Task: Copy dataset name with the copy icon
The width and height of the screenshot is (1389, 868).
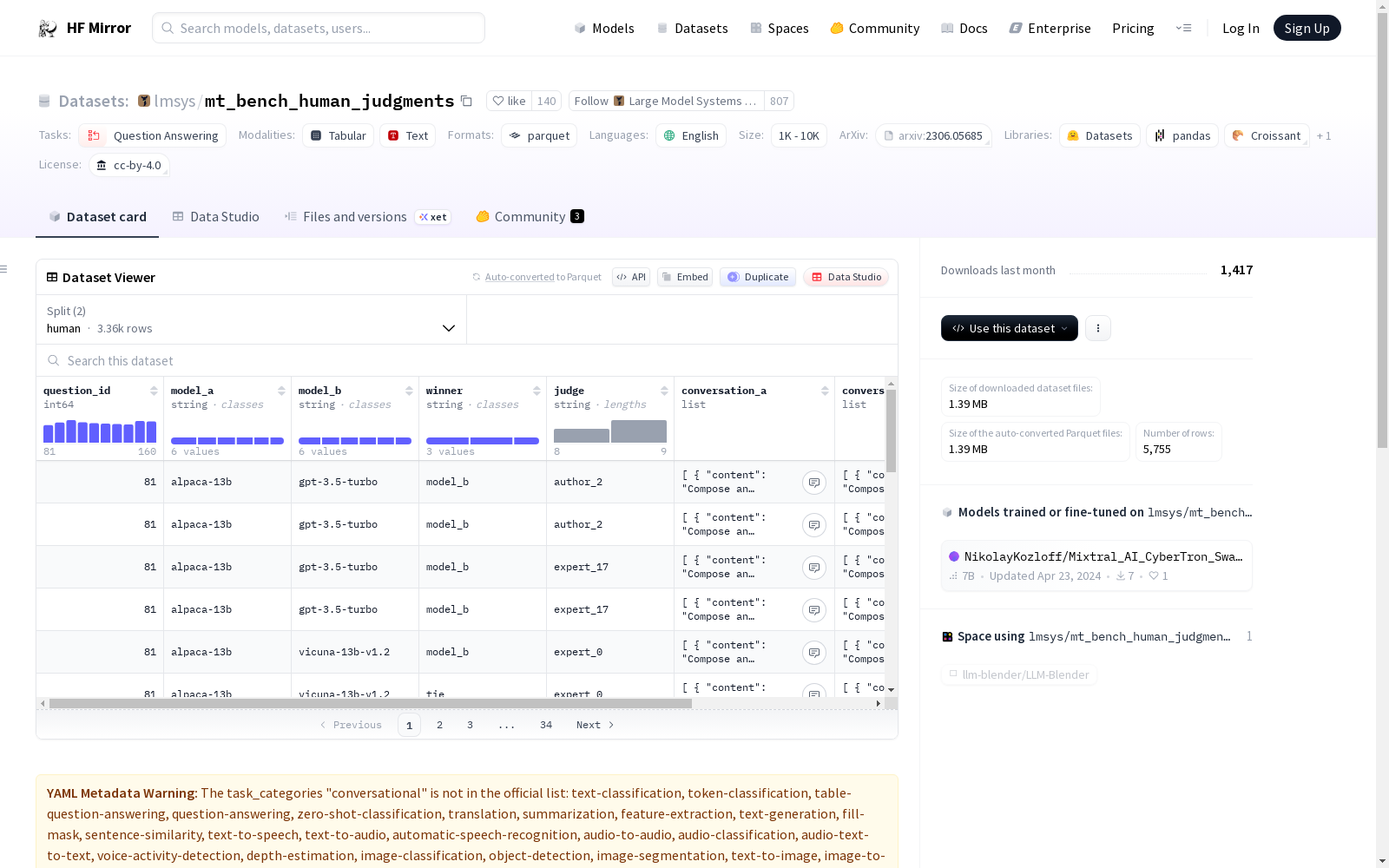Action: tap(466, 102)
